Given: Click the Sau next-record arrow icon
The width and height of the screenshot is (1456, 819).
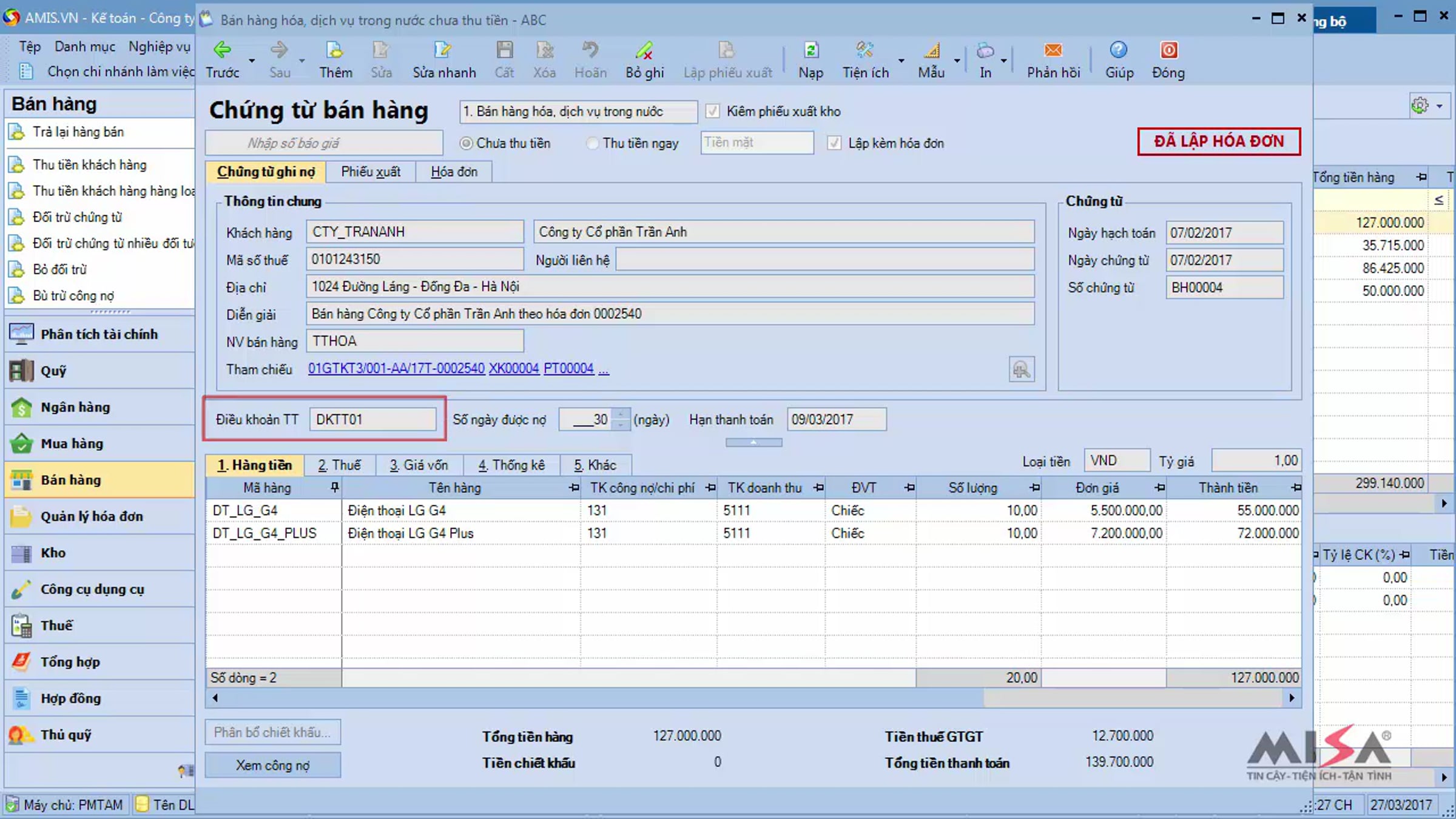Looking at the screenshot, I should [279, 50].
